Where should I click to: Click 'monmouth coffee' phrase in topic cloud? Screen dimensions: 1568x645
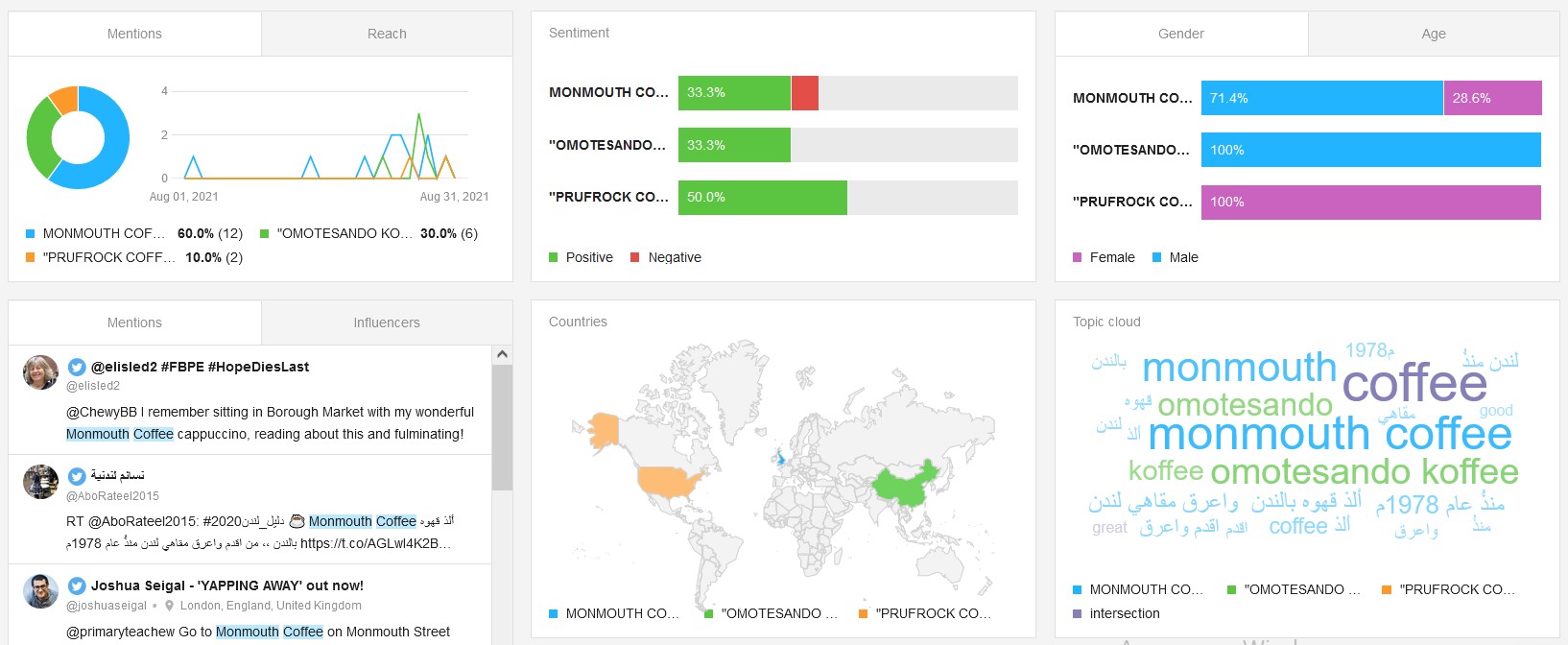1330,434
